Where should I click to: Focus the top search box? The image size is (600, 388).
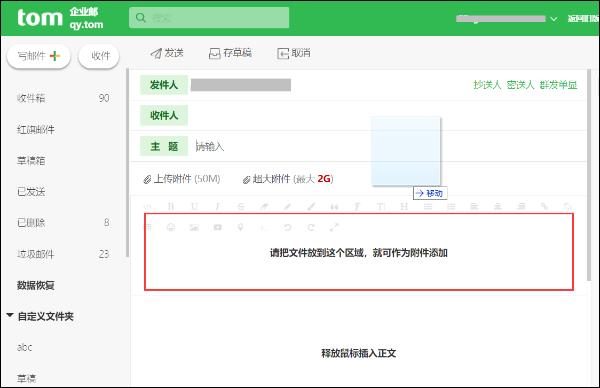(x=209, y=18)
